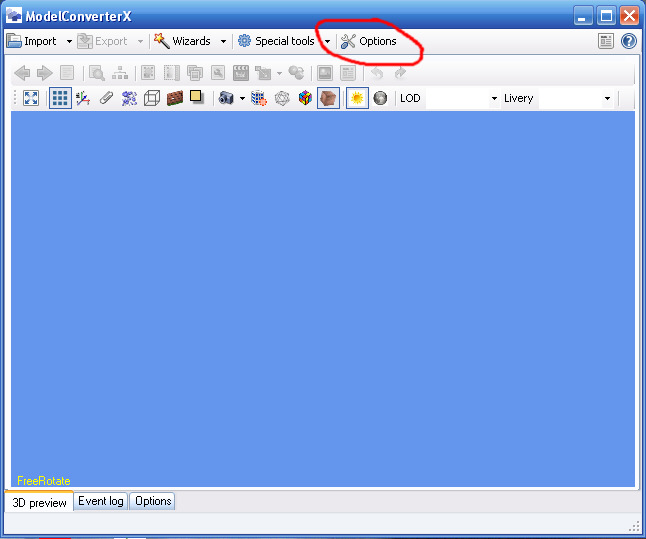Toggle the wireframe bounding box icon
Screen dimensions: 646x539
pos(152,98)
